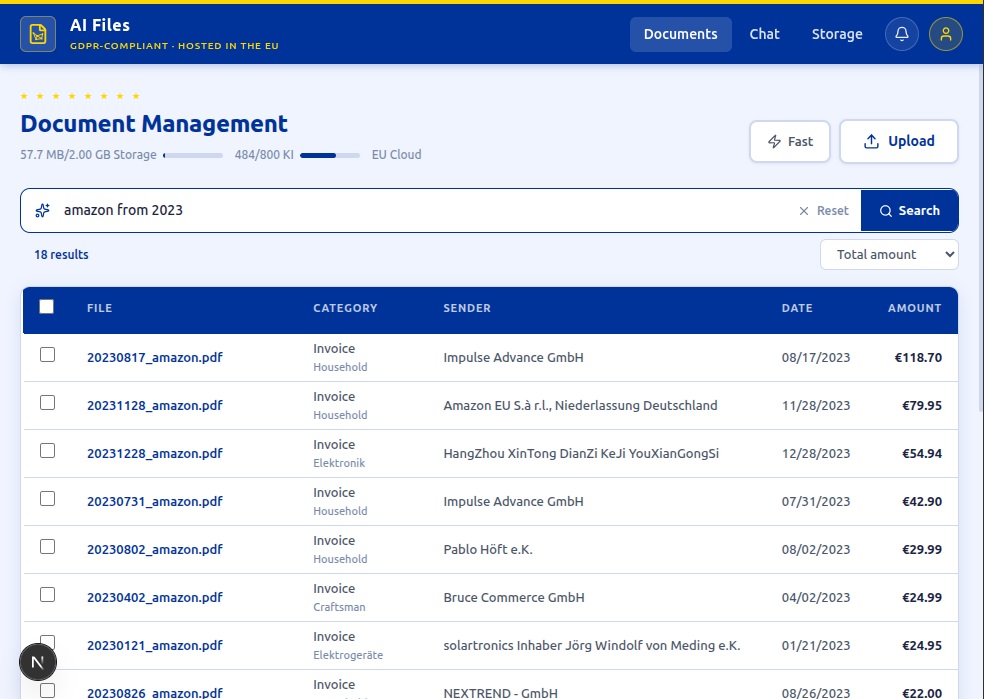
Task: Click the FILE column header
Action: 99,308
